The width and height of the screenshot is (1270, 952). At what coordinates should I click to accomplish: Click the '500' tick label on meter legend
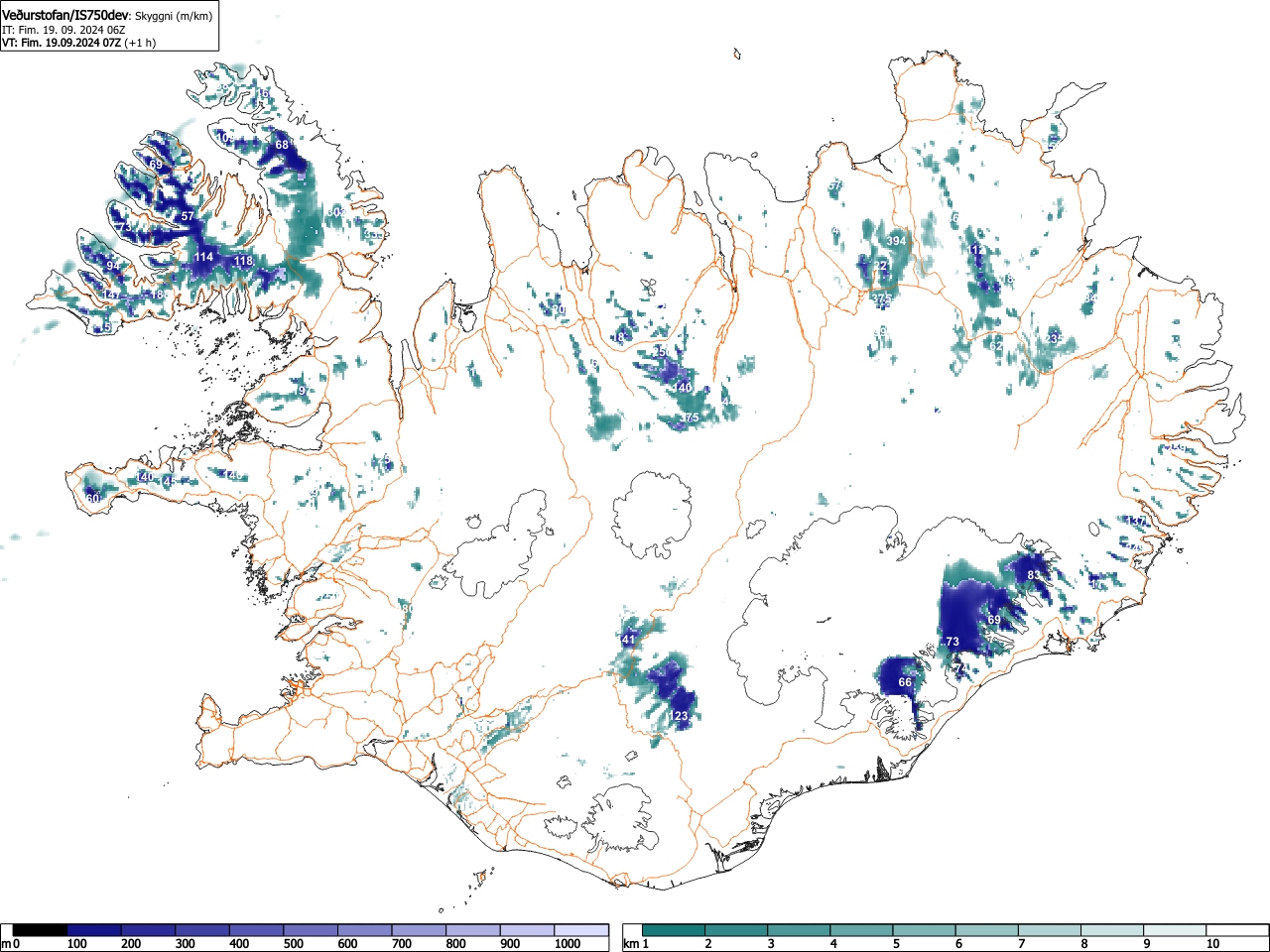click(293, 944)
